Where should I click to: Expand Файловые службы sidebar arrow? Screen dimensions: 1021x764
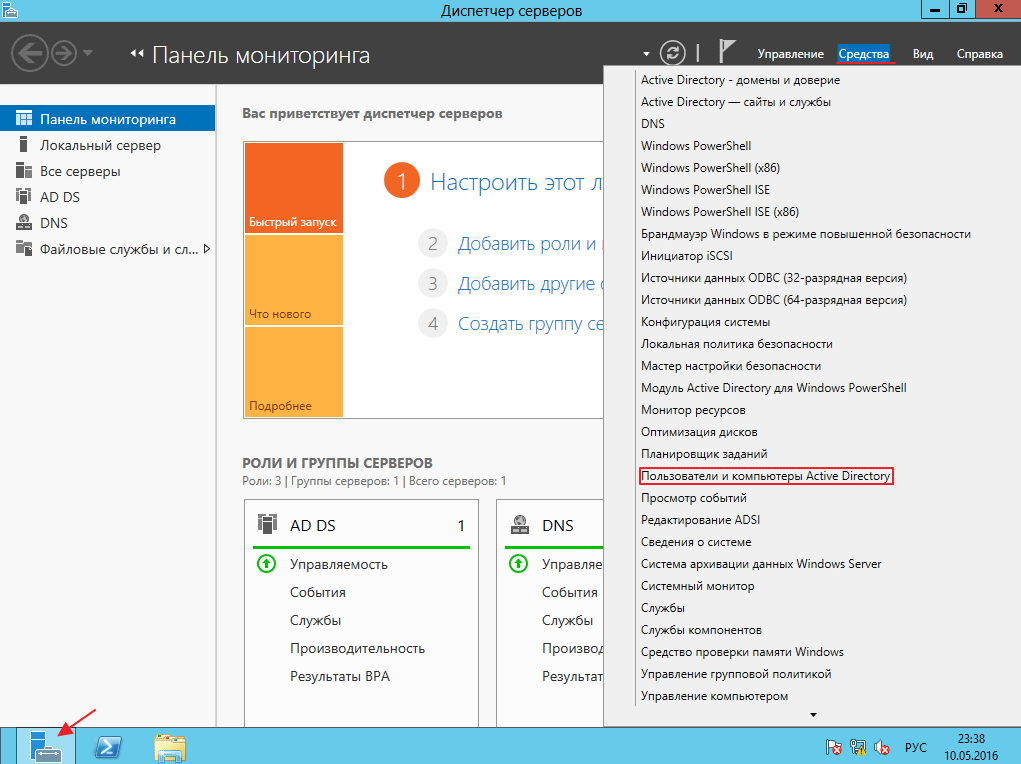click(206, 249)
